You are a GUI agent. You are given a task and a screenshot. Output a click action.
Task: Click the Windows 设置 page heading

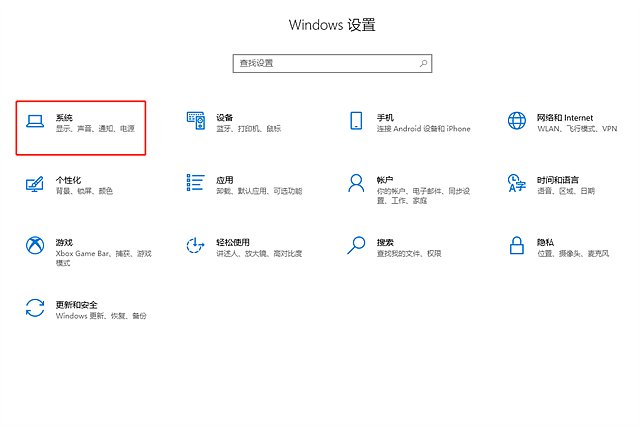(x=332, y=25)
